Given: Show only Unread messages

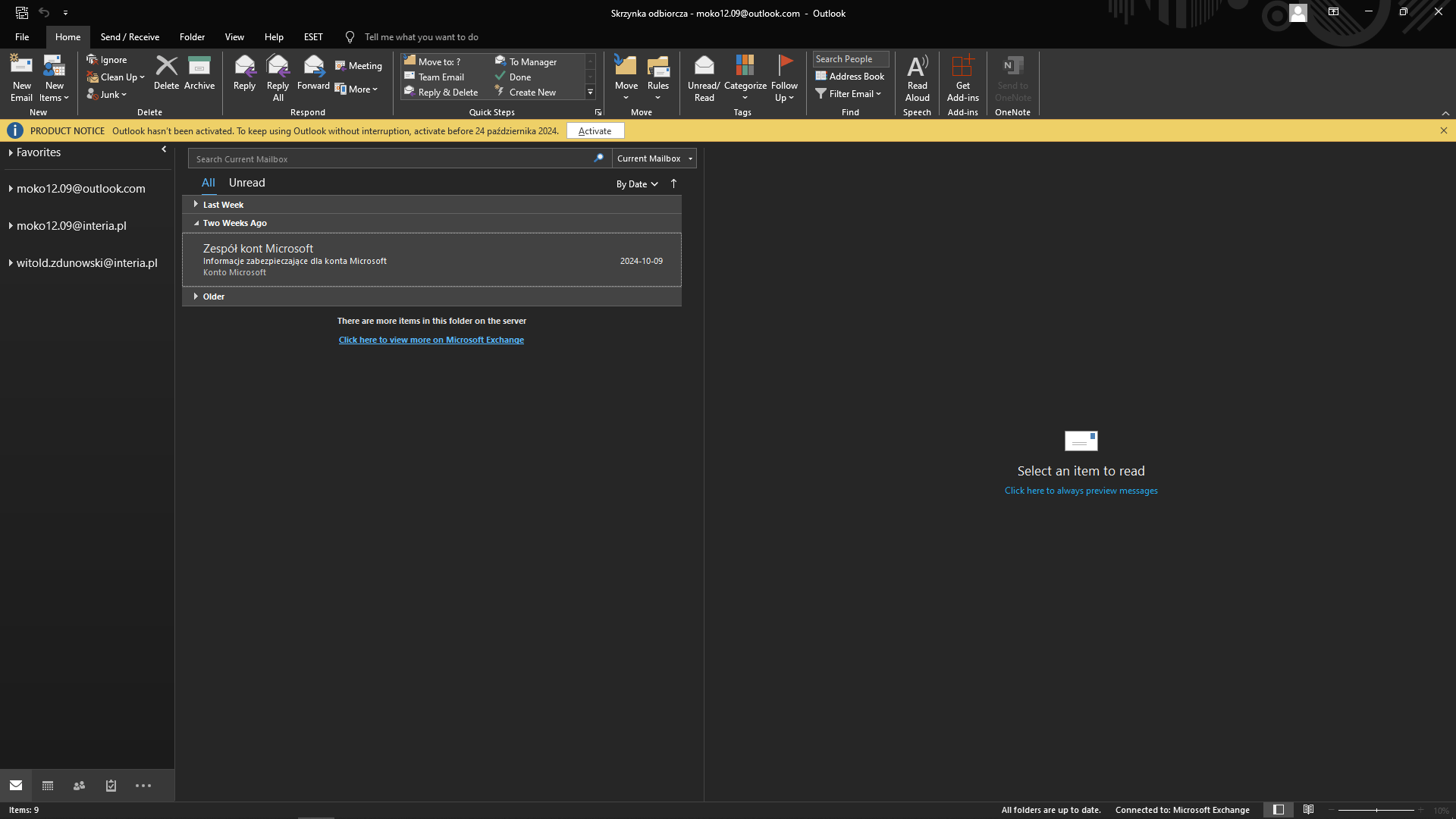Looking at the screenshot, I should coord(247,183).
